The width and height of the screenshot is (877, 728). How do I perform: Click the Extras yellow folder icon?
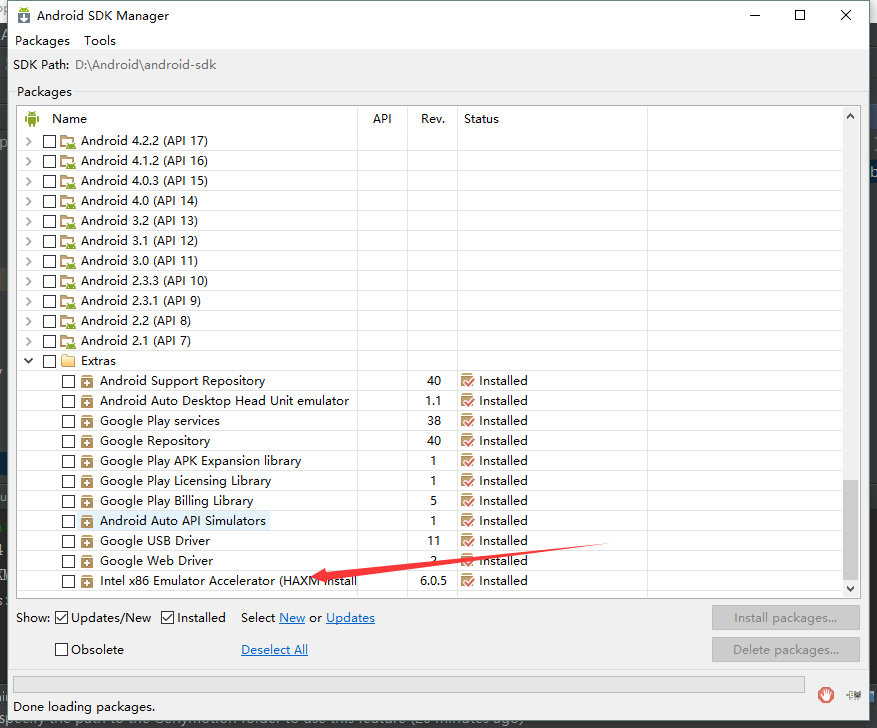(68, 361)
